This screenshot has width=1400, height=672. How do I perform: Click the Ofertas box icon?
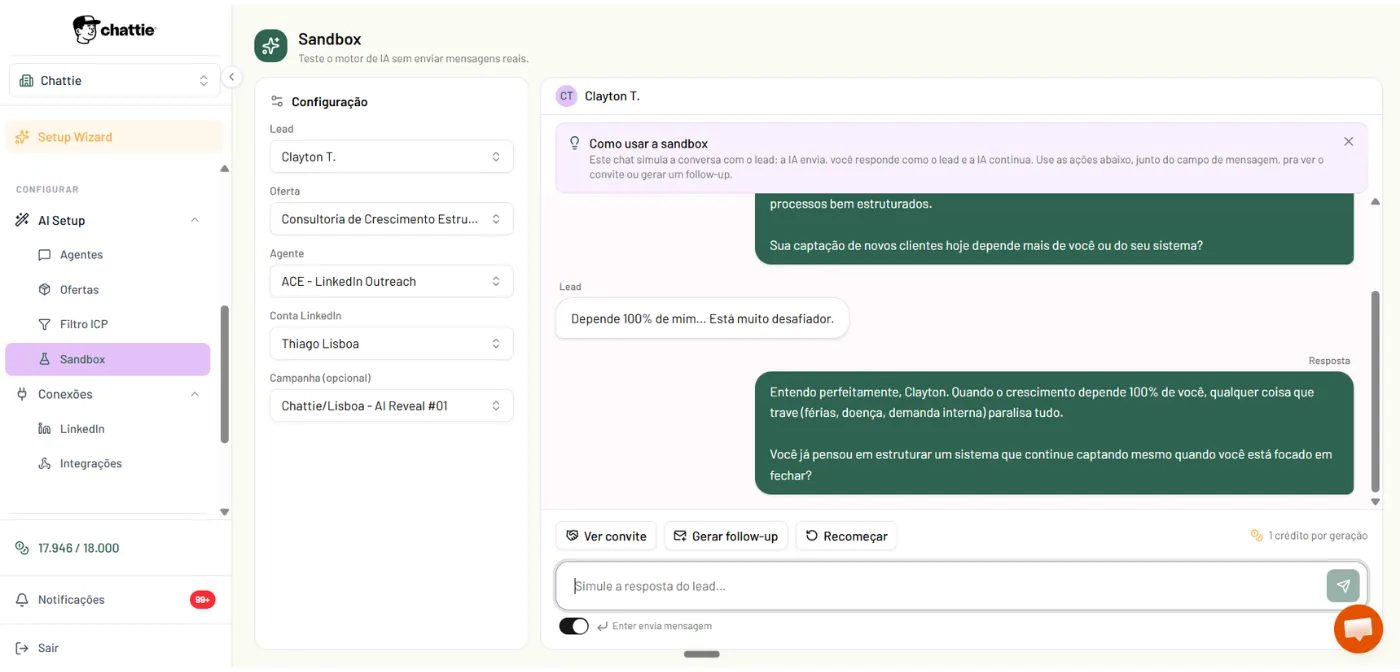pos(44,290)
